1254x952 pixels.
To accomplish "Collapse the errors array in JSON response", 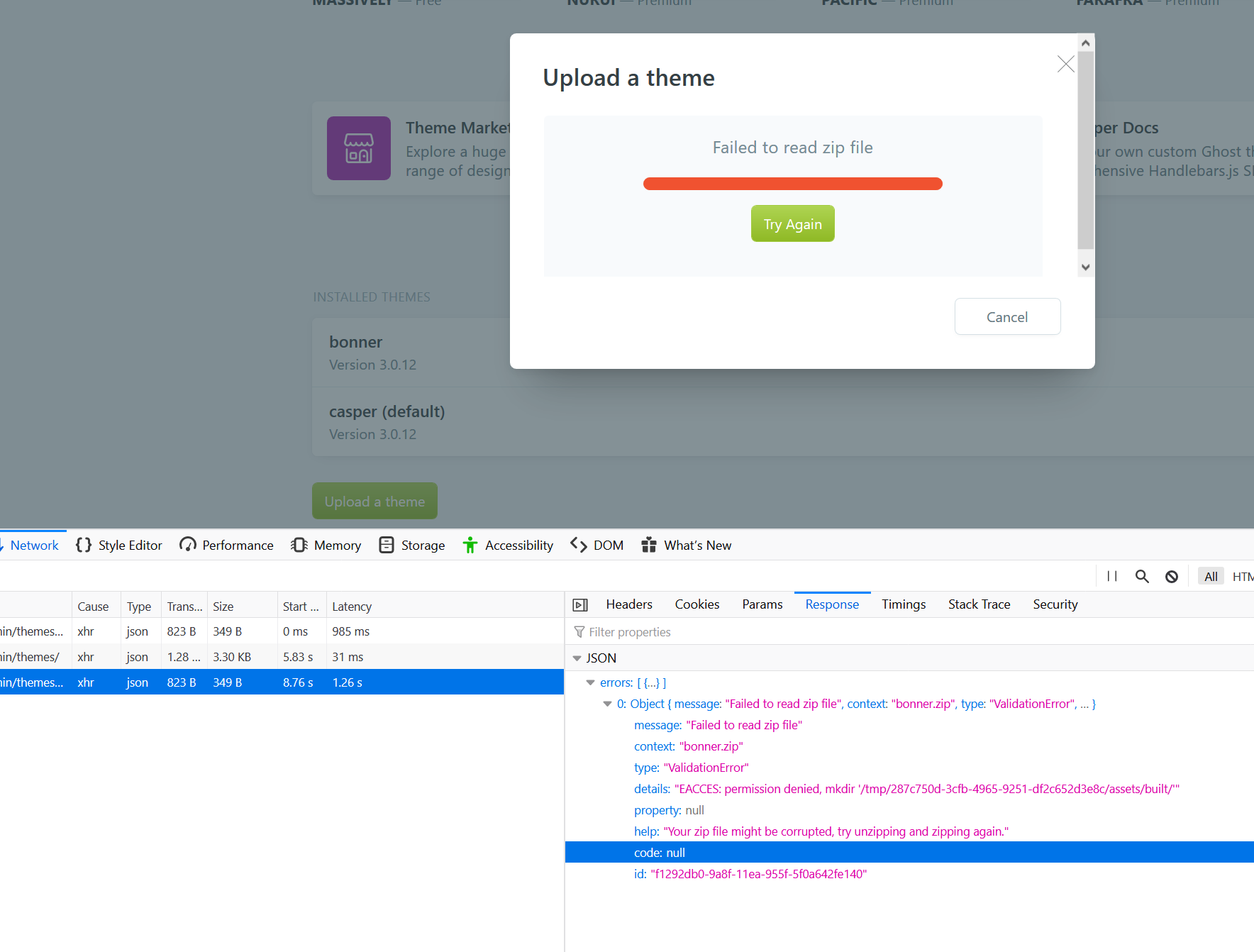I will click(x=591, y=682).
